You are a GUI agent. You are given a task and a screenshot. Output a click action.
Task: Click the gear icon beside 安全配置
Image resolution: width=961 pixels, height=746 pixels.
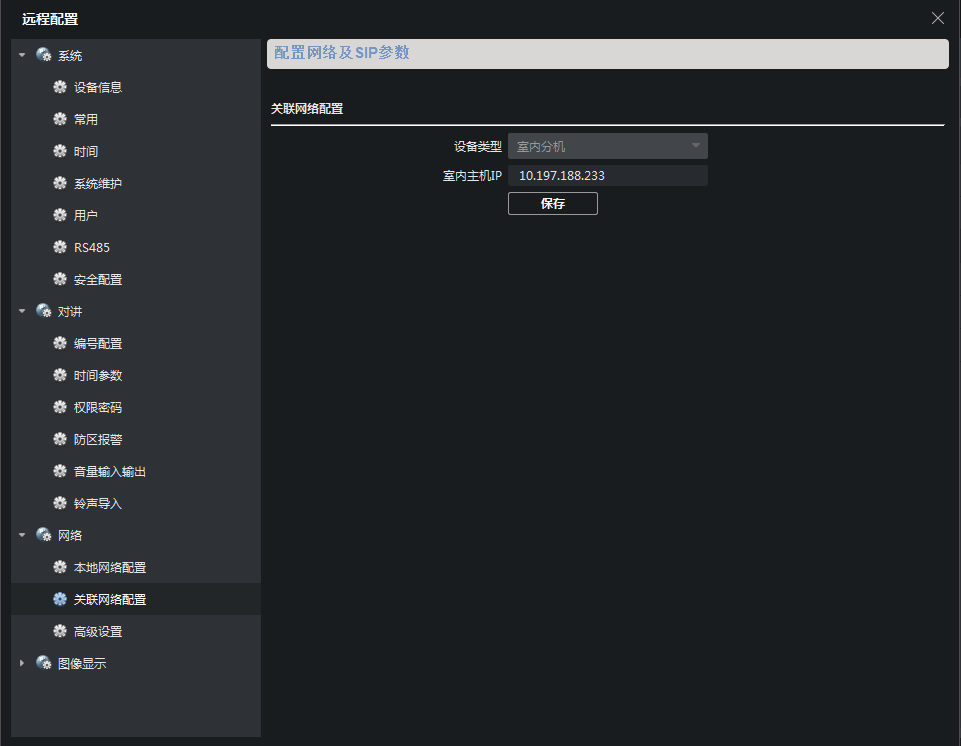pos(60,279)
